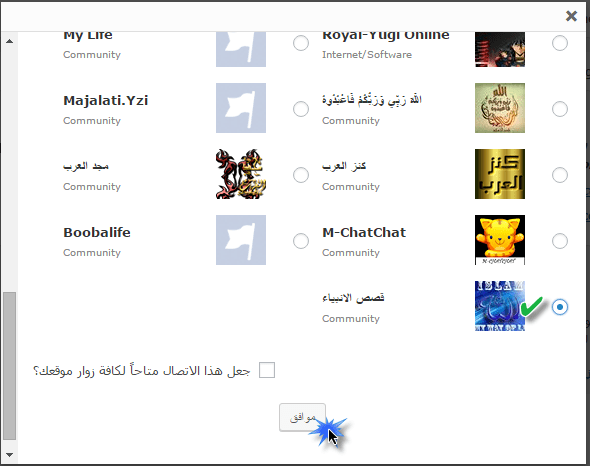Click the M-ChatChat orange cat picture
Viewport: 590px width, 466px height.
coord(500,240)
